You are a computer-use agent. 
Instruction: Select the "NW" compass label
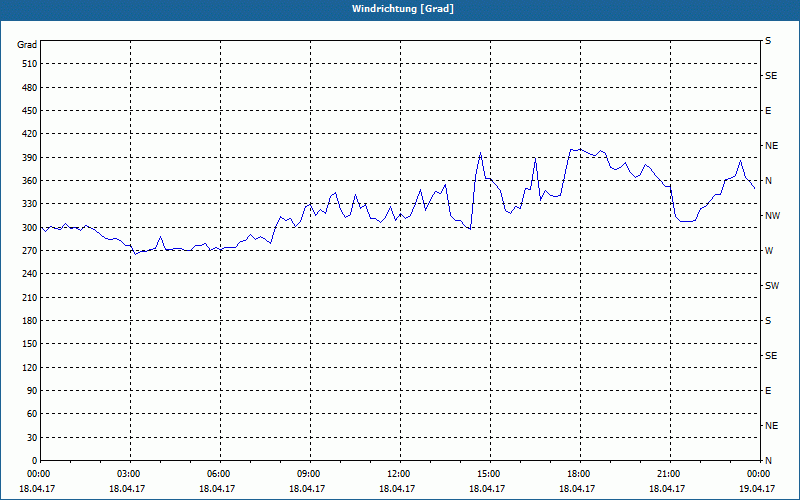point(772,216)
